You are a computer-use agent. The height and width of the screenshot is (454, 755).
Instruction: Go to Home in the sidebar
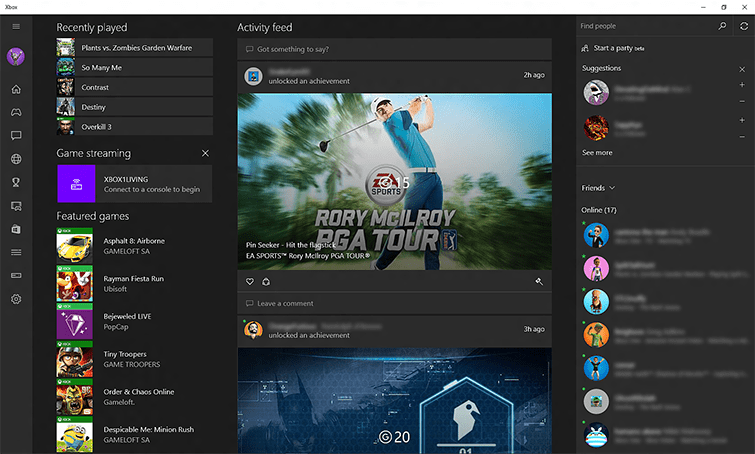tap(16, 89)
